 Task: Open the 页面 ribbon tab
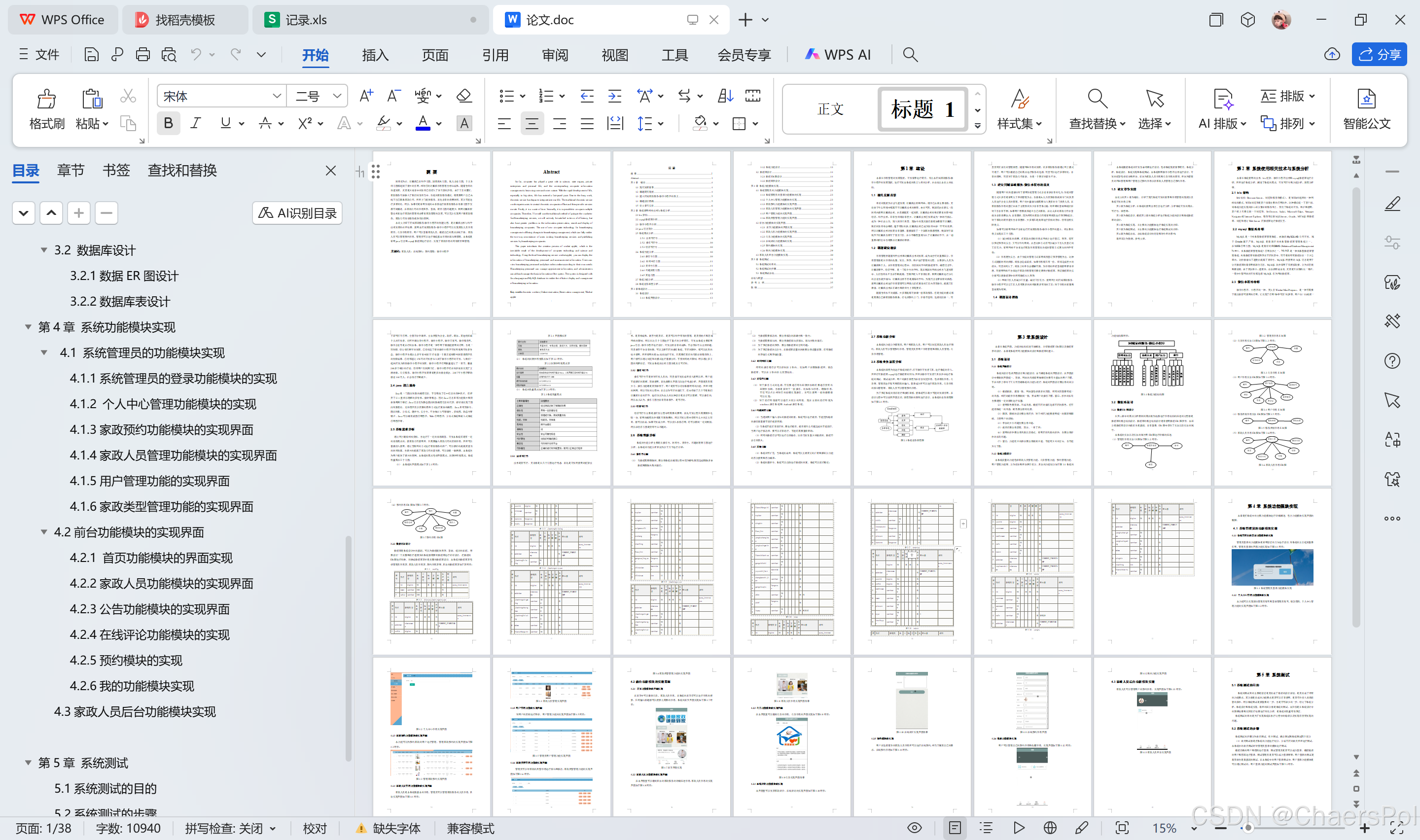[435, 54]
